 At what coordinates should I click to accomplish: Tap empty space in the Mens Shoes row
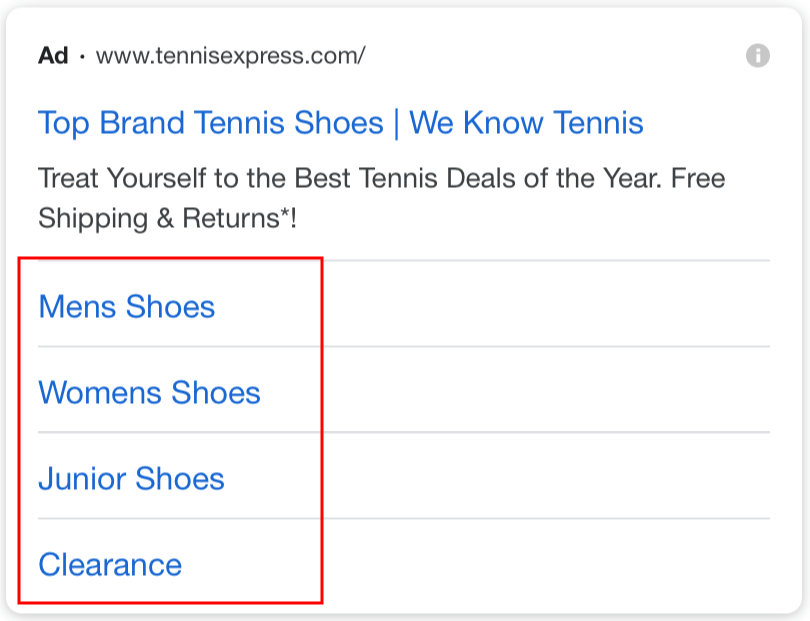click(x=542, y=304)
